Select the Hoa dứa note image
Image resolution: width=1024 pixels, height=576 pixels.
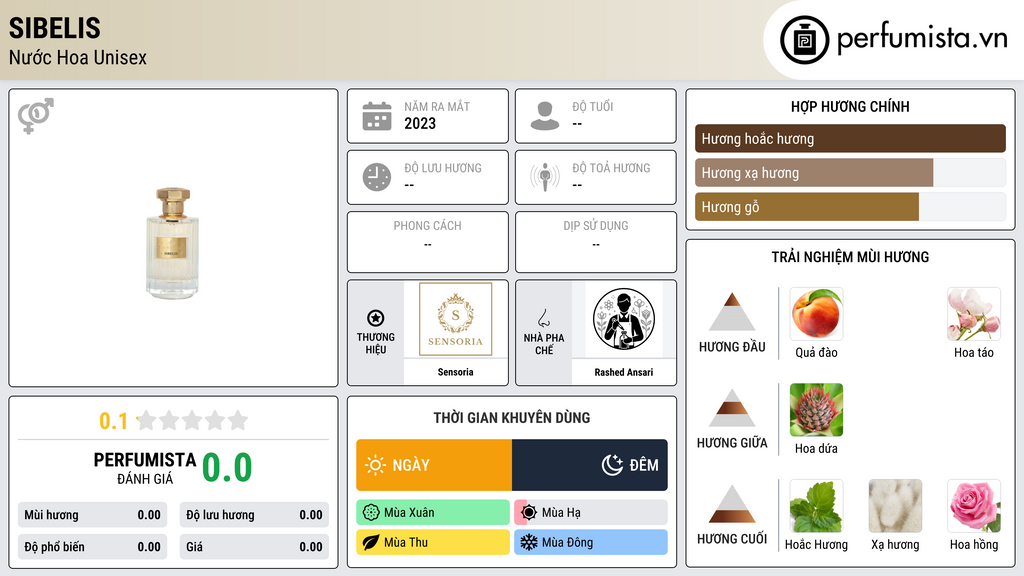point(816,410)
